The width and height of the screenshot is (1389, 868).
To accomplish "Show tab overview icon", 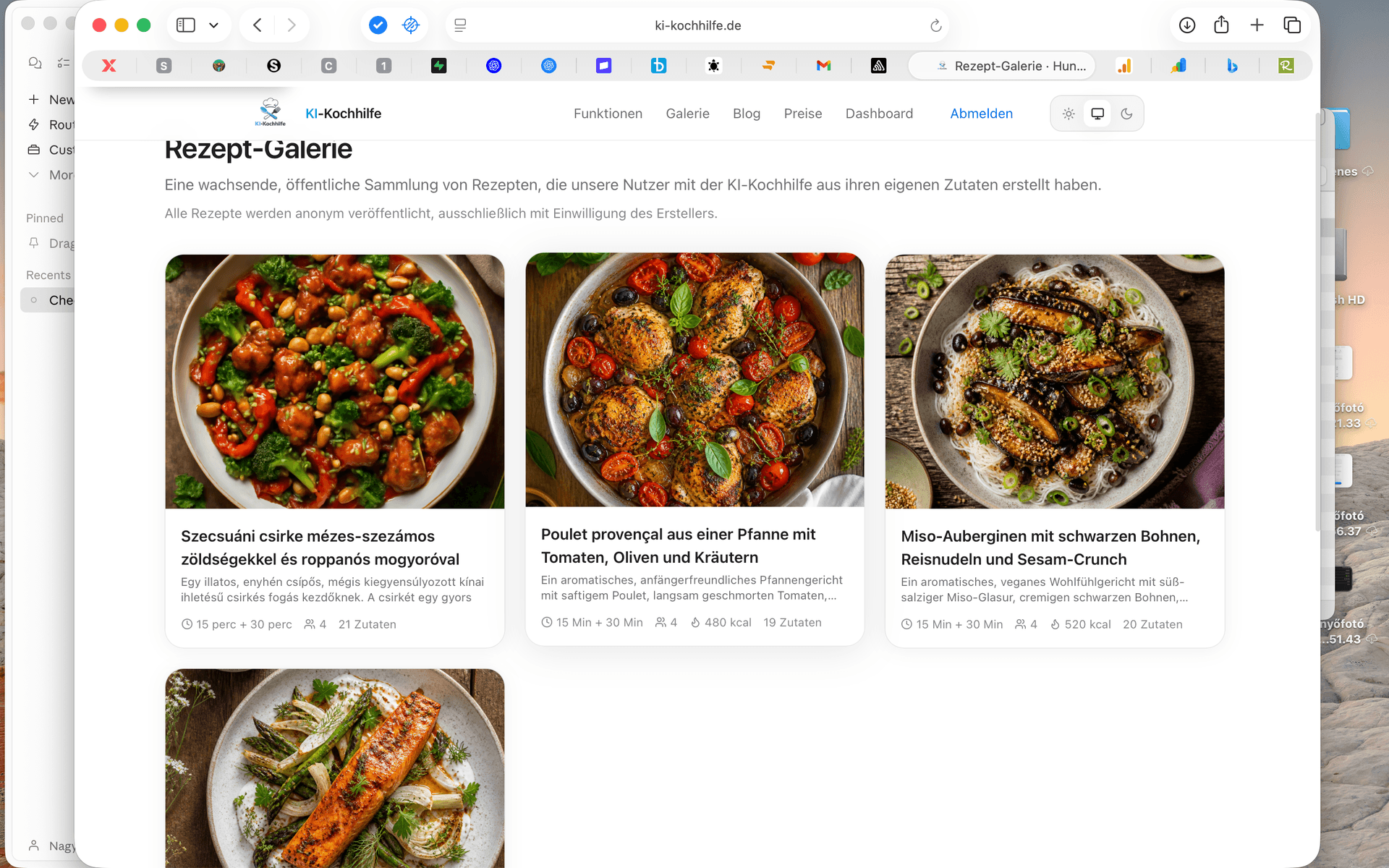I will (x=1292, y=25).
